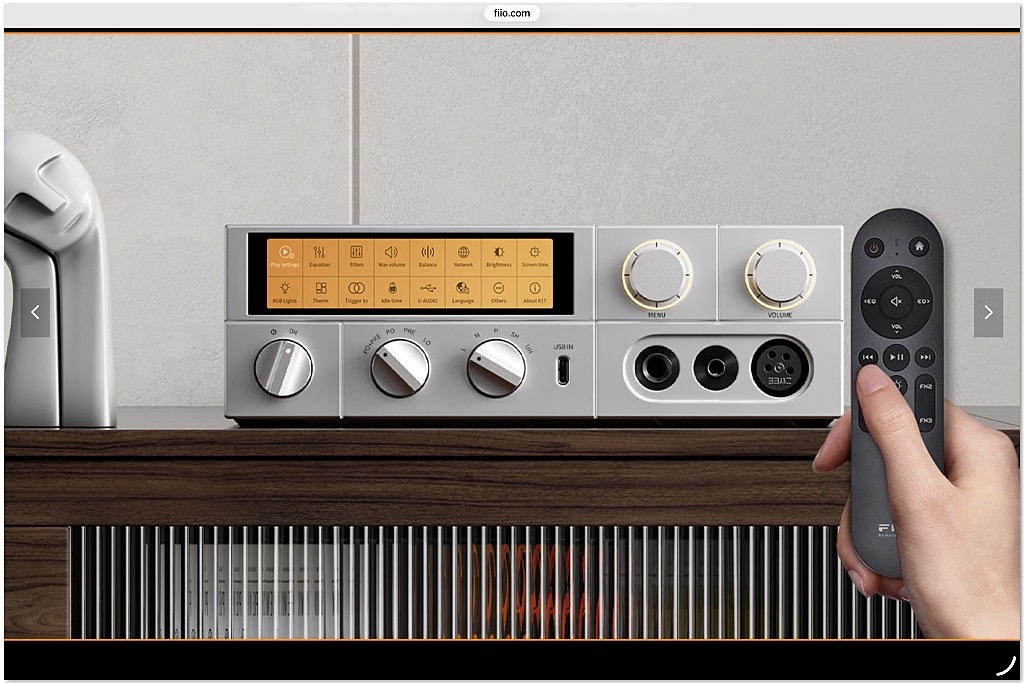Advance to the next carousel slide
This screenshot has height=683, width=1024.
click(988, 313)
